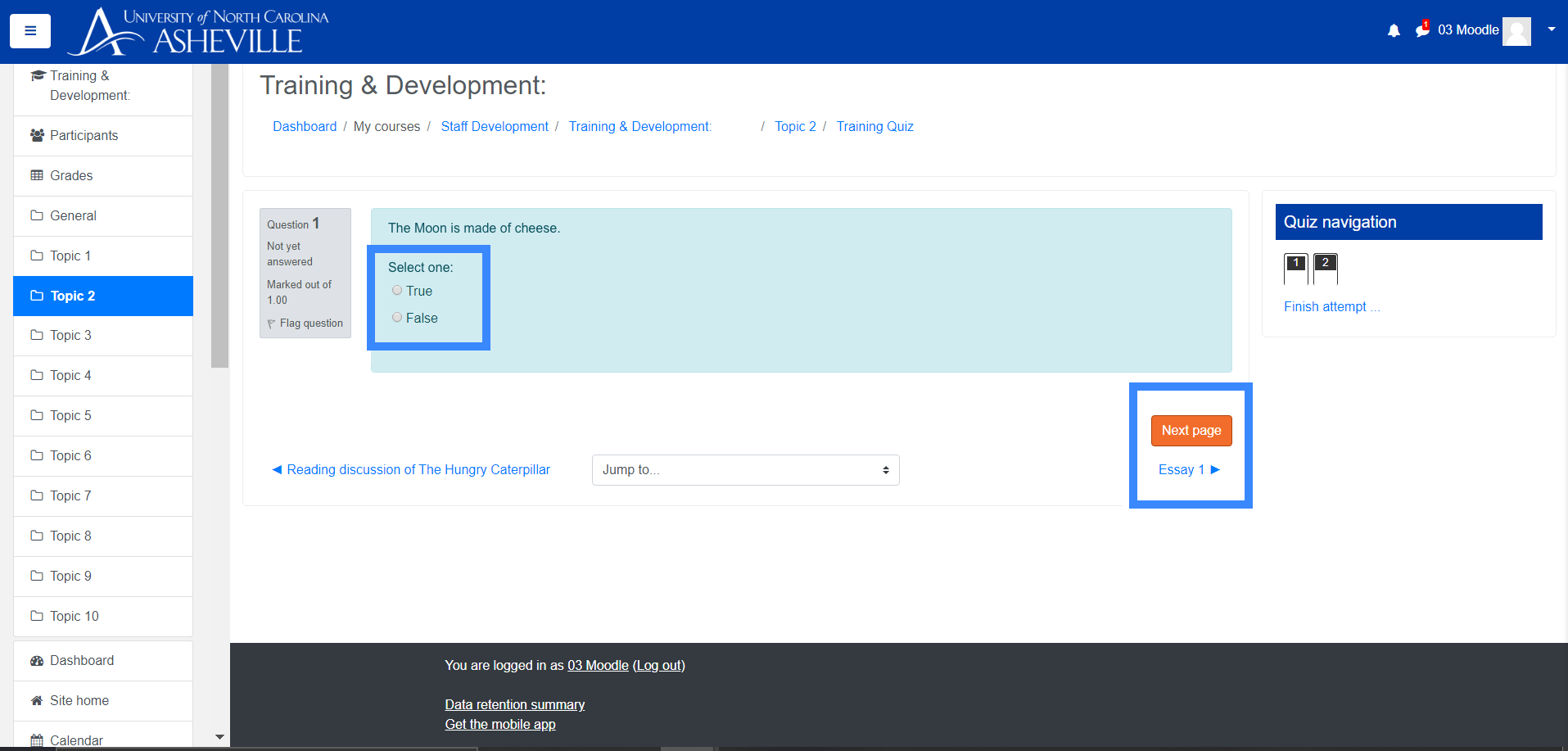1568x751 pixels.
Task: Open Grades in the sidebar
Action: (x=71, y=175)
